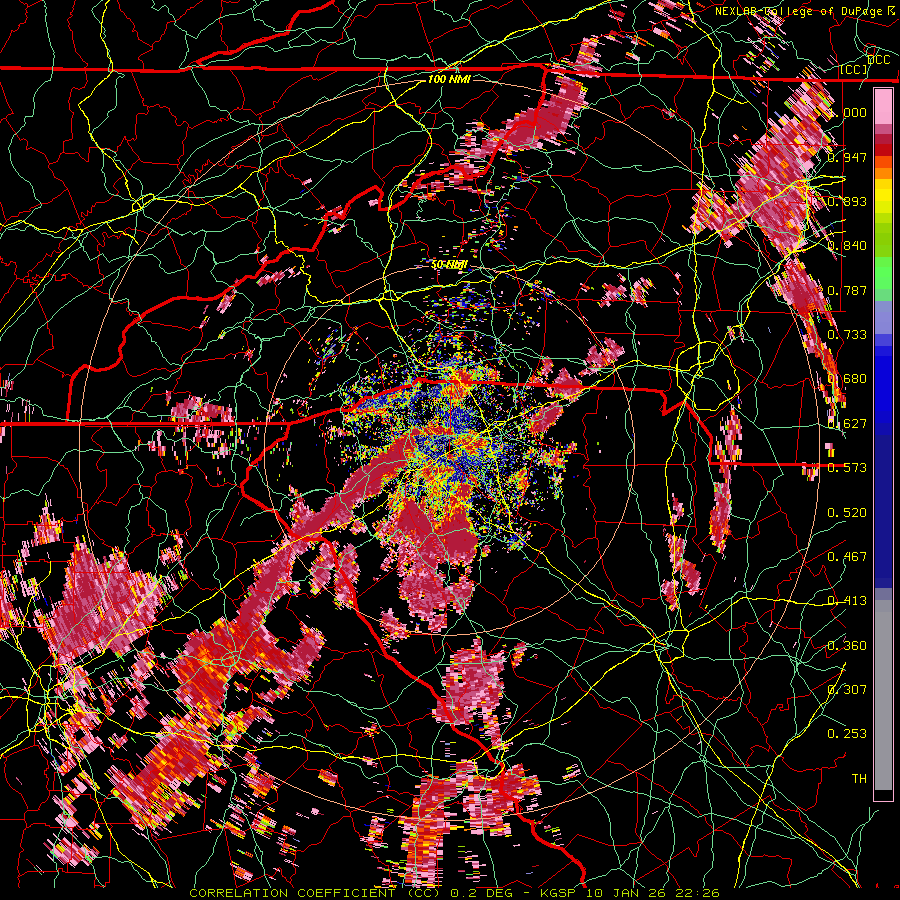Click the NEXLAB-College of DuPage label
This screenshot has width=900, height=900.
pos(801,11)
